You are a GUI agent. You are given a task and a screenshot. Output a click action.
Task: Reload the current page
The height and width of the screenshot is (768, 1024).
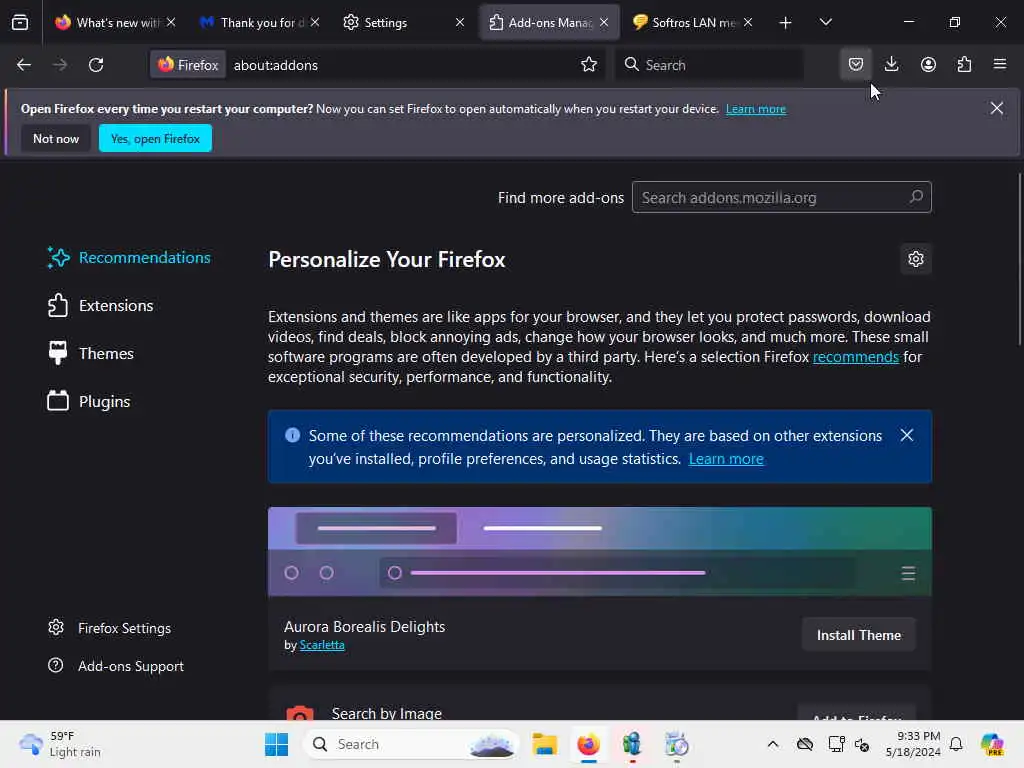(96, 65)
